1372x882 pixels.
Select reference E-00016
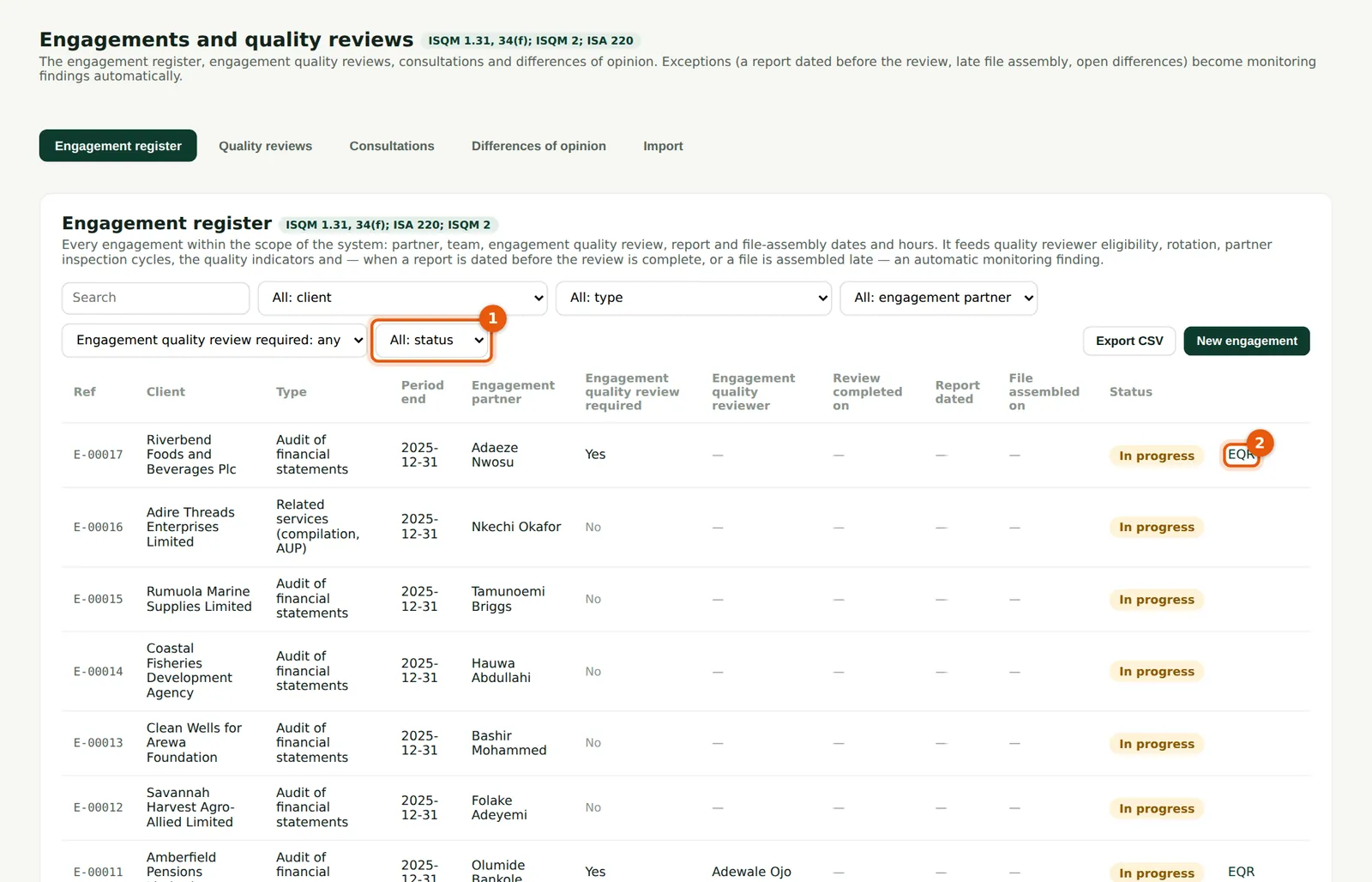[99, 528]
